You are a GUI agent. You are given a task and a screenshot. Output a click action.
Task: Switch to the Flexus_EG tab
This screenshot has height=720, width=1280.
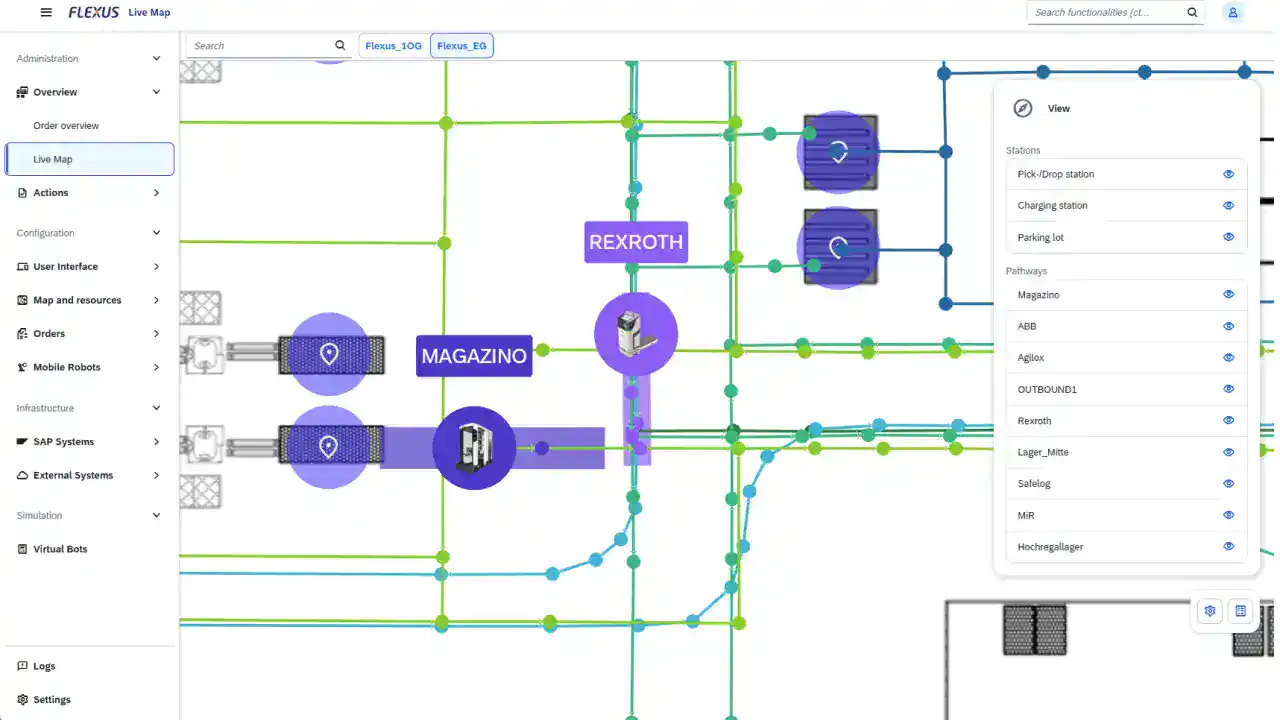click(461, 46)
